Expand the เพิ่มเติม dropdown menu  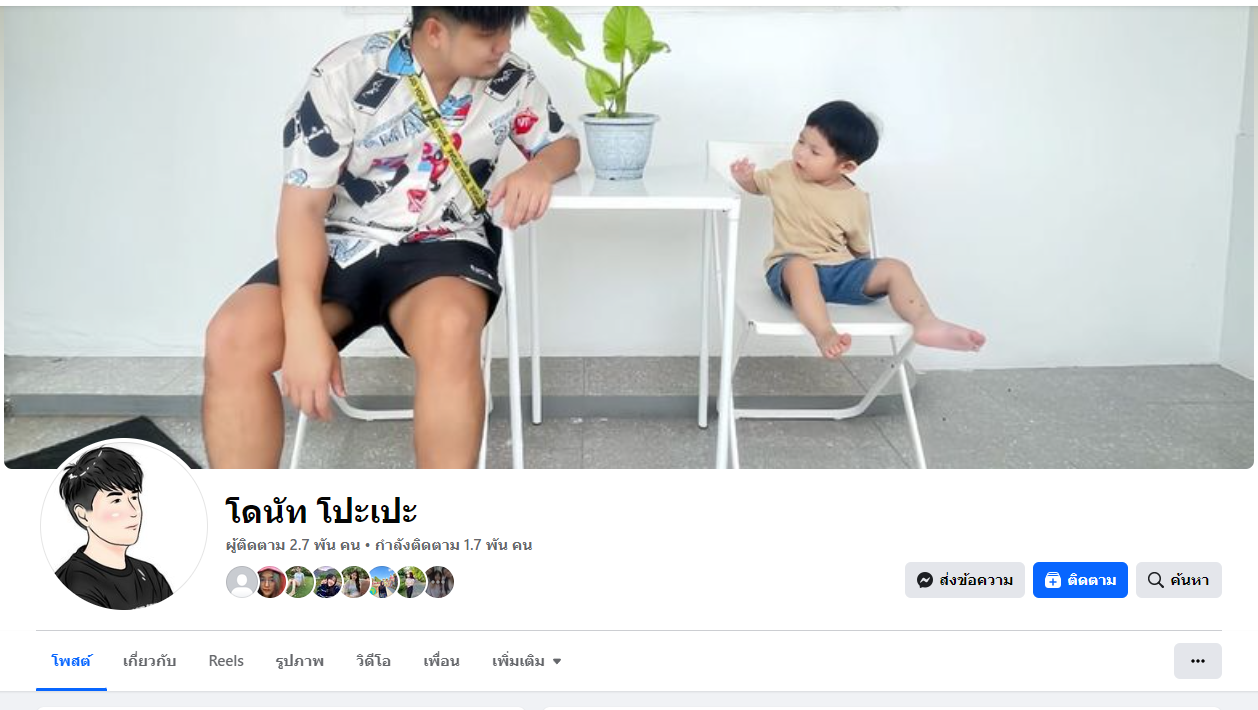pyautogui.click(x=526, y=661)
